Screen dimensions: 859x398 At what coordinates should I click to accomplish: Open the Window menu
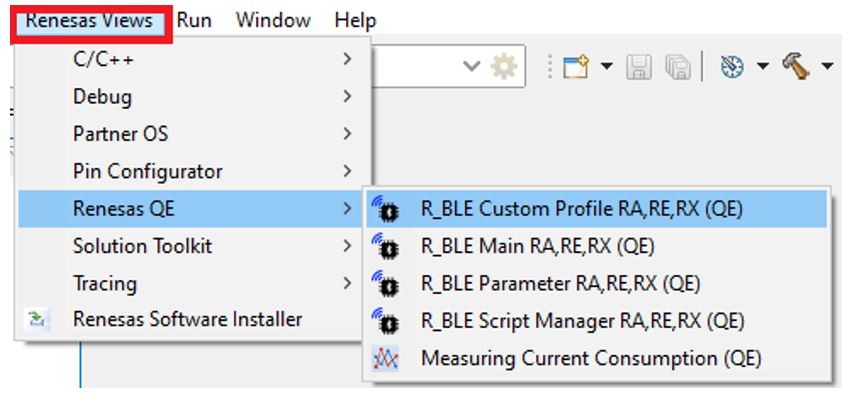click(x=273, y=21)
